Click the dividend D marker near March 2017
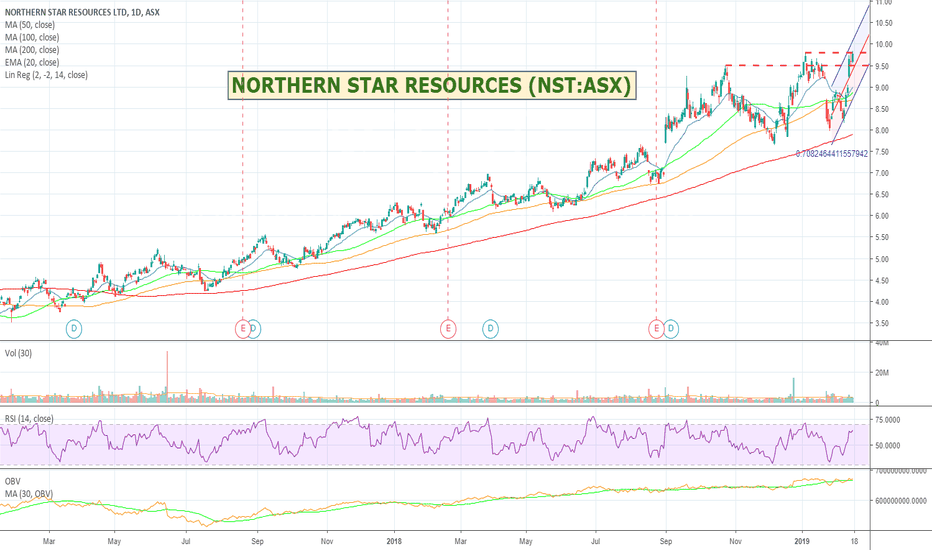Viewport: 932px width, 550px height. [x=74, y=328]
